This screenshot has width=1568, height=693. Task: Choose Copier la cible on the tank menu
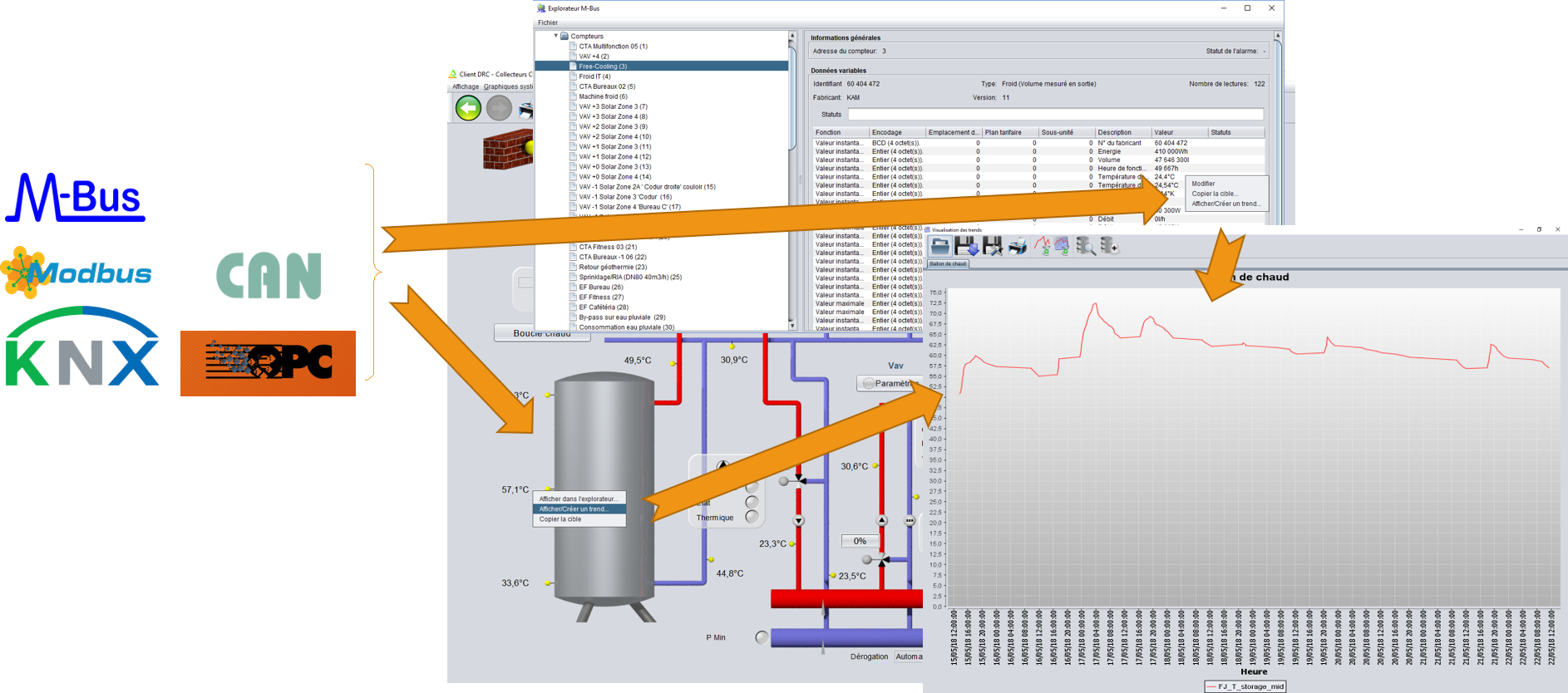pyautogui.click(x=579, y=519)
